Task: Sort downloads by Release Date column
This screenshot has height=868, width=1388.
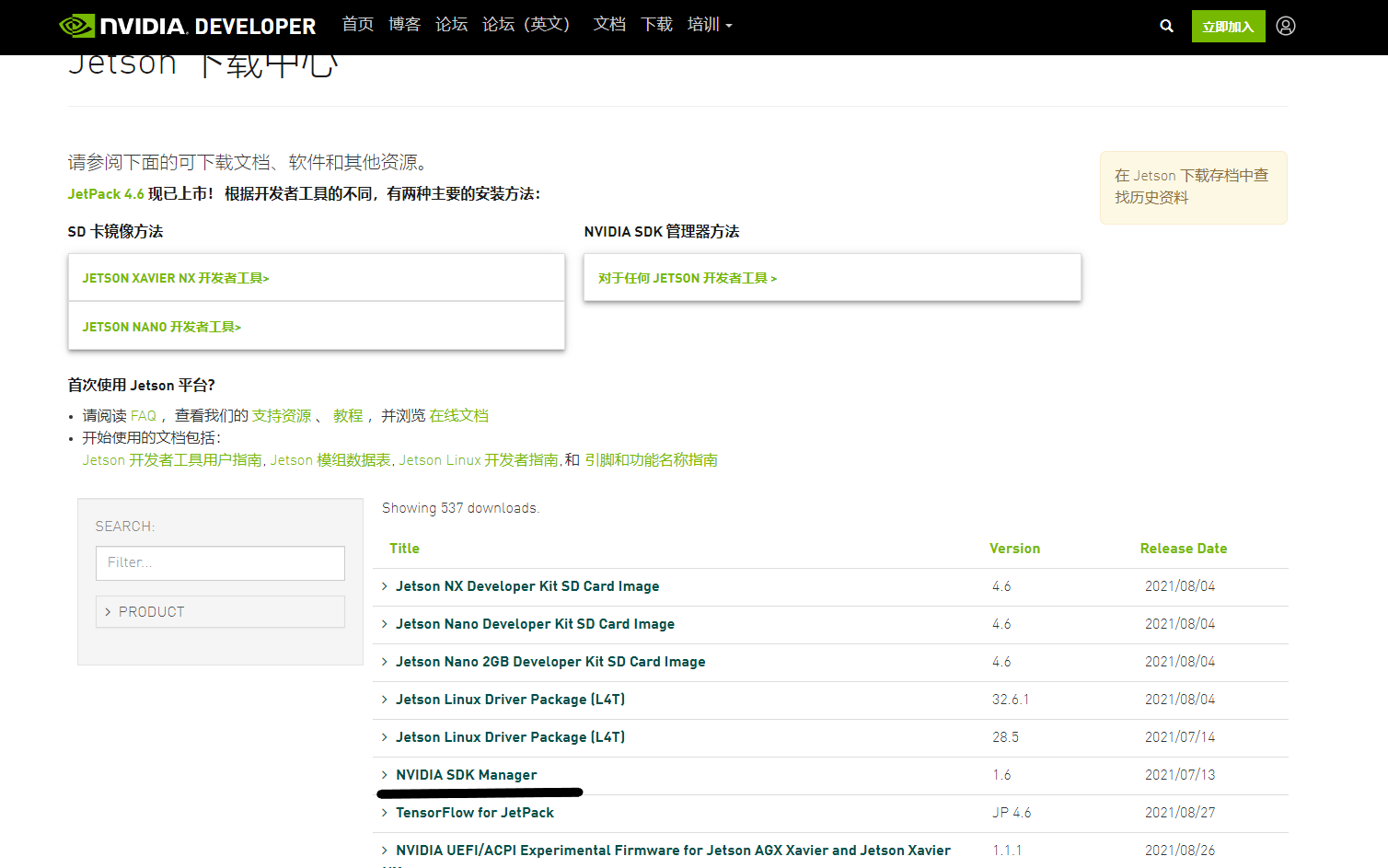Action: click(x=1184, y=549)
